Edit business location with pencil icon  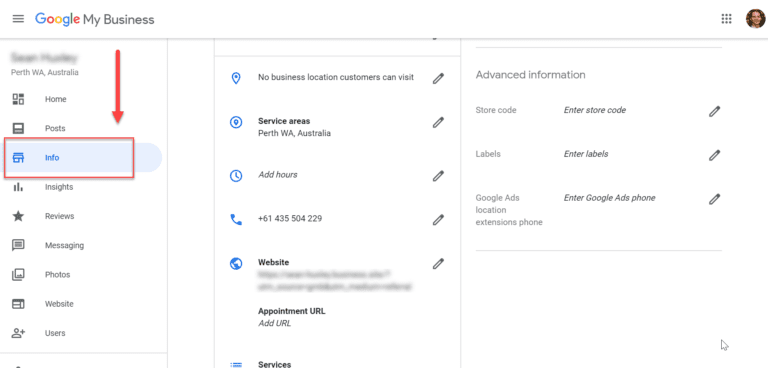point(438,78)
